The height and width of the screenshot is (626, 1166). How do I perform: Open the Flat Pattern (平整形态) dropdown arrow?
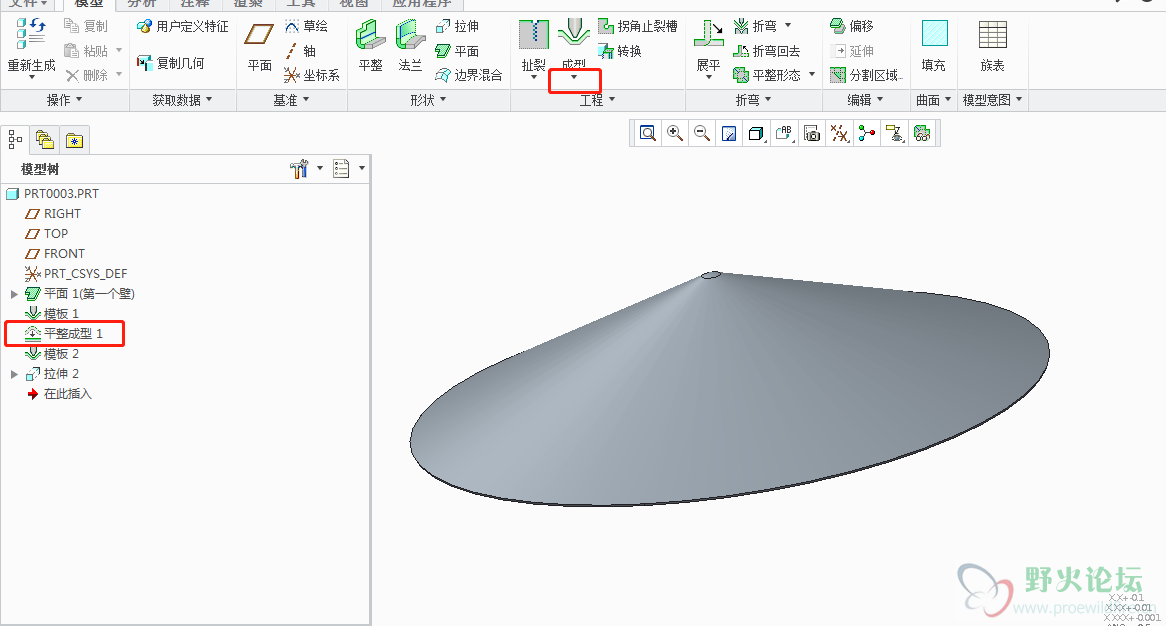tap(812, 75)
